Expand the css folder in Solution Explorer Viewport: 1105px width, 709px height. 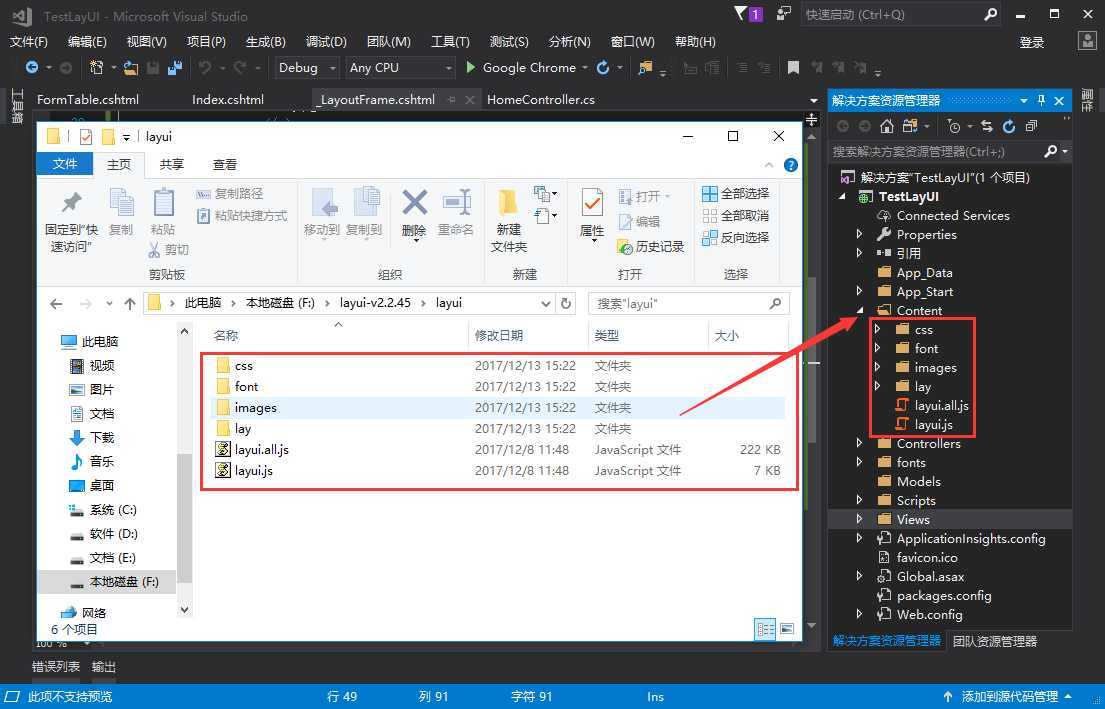(877, 329)
